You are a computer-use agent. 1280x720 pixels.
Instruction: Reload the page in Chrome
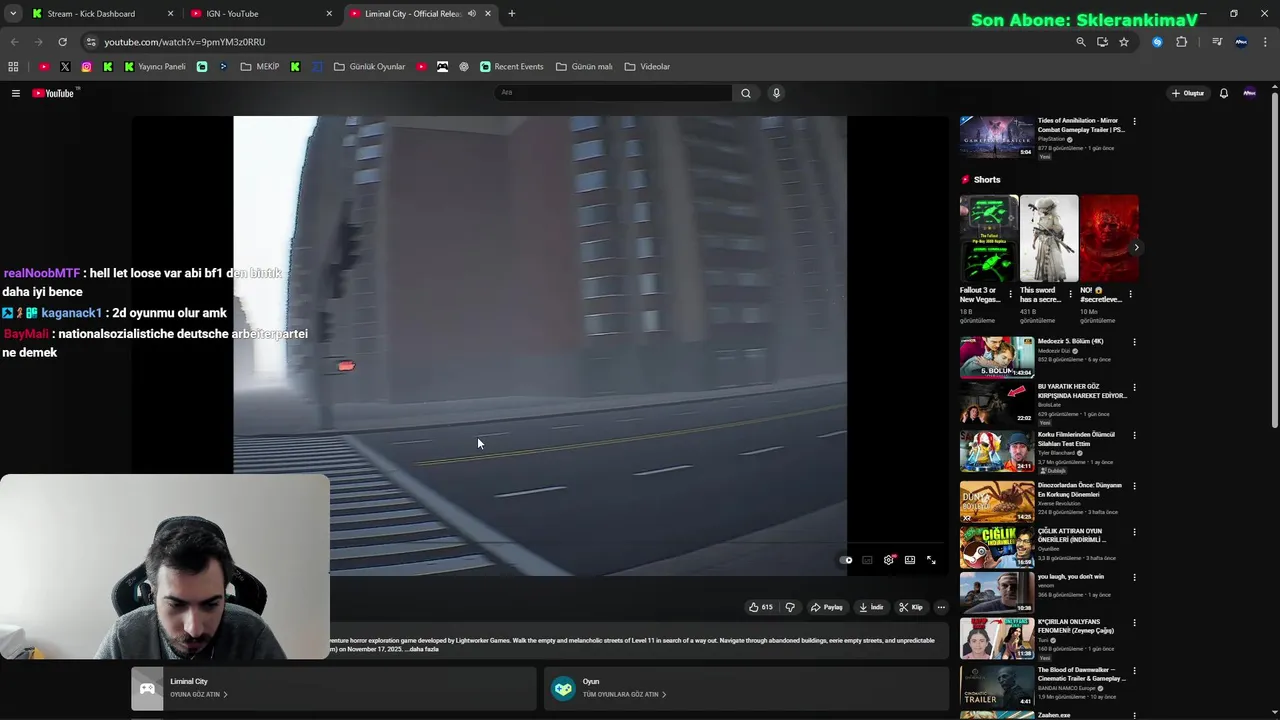(62, 42)
